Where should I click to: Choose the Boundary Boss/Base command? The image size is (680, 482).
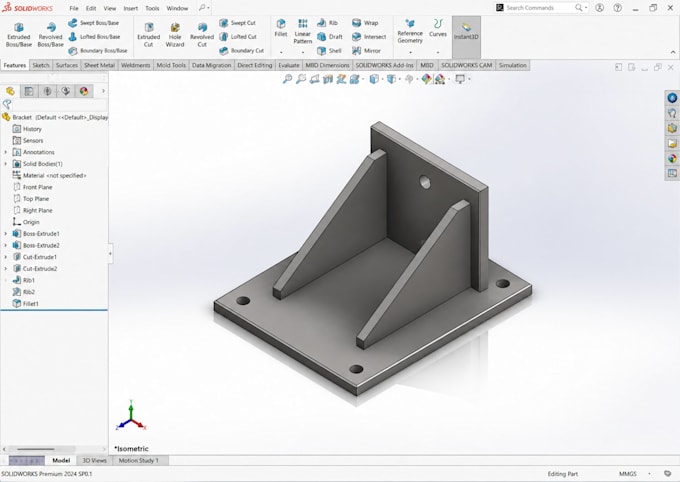(98, 51)
